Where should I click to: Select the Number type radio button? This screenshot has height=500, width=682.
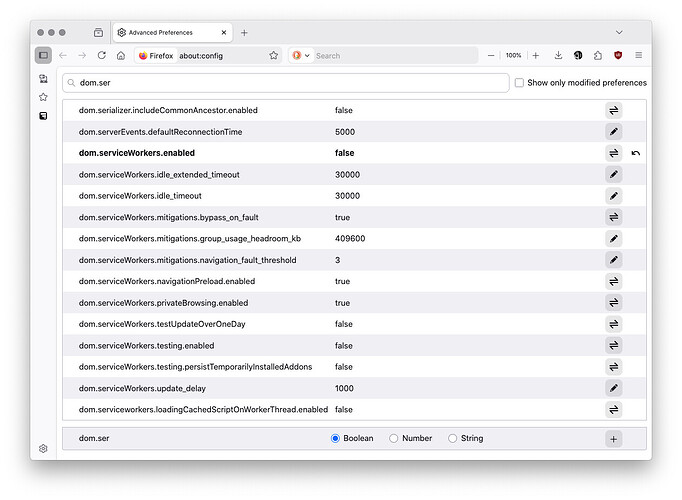[x=394, y=438]
